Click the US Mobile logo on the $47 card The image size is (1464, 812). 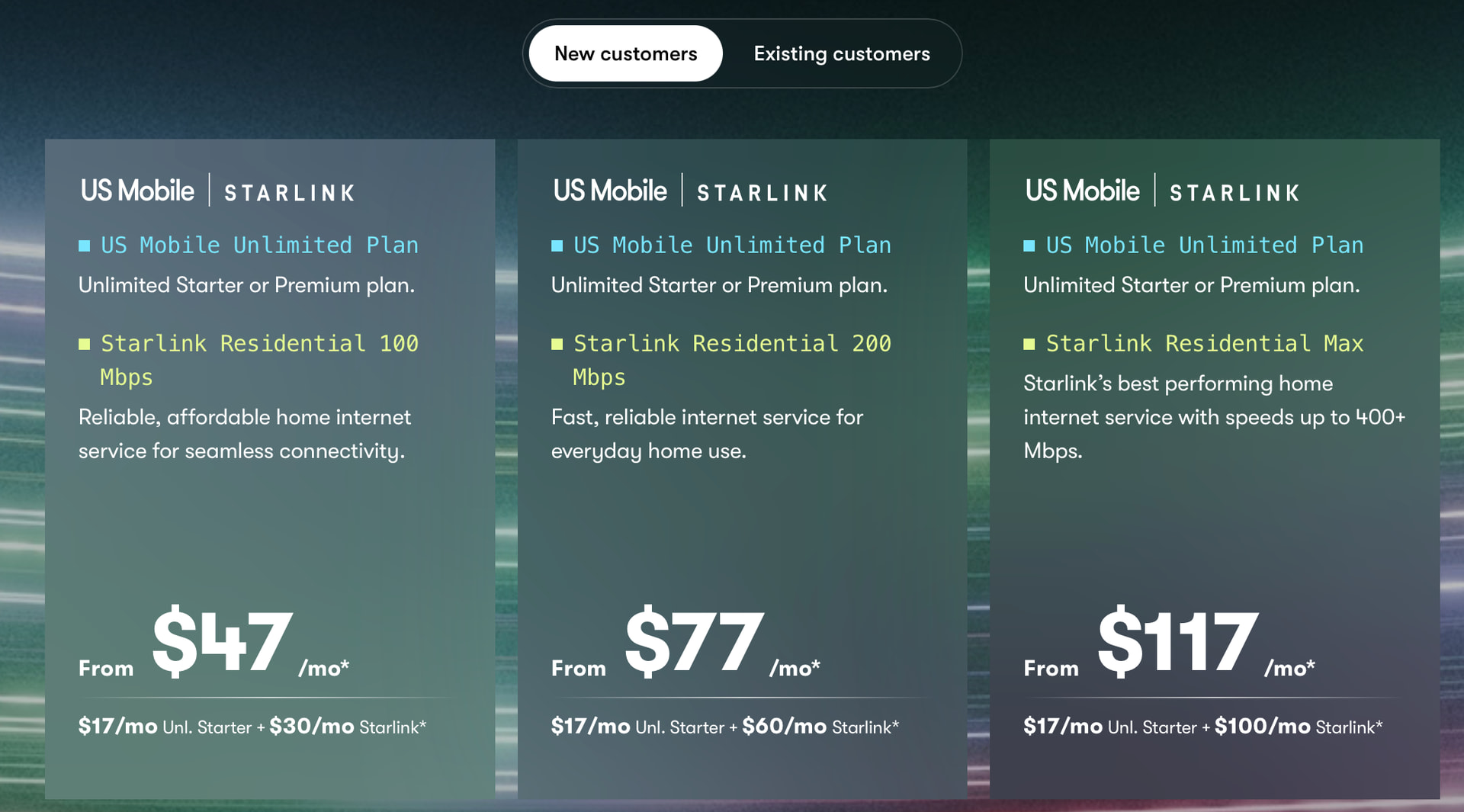coord(137,191)
